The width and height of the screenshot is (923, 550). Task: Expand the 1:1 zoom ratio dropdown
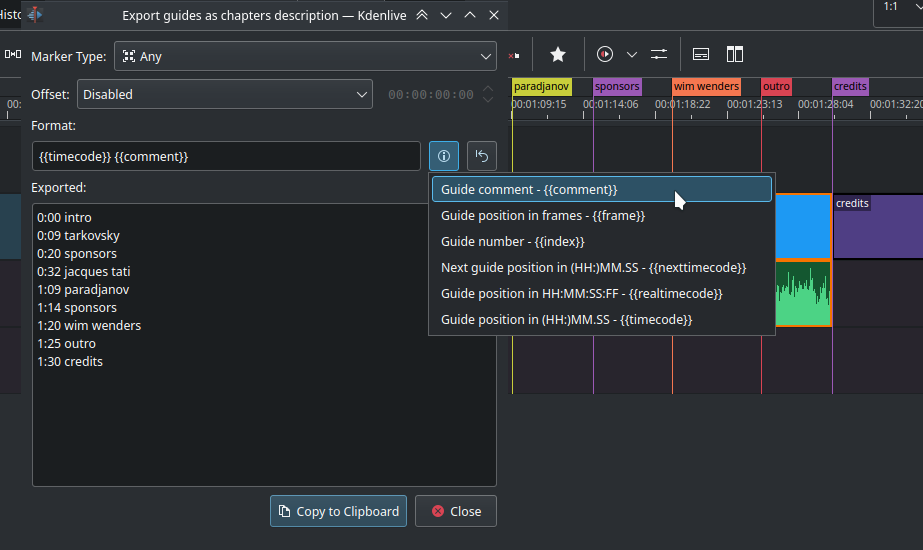coord(898,10)
